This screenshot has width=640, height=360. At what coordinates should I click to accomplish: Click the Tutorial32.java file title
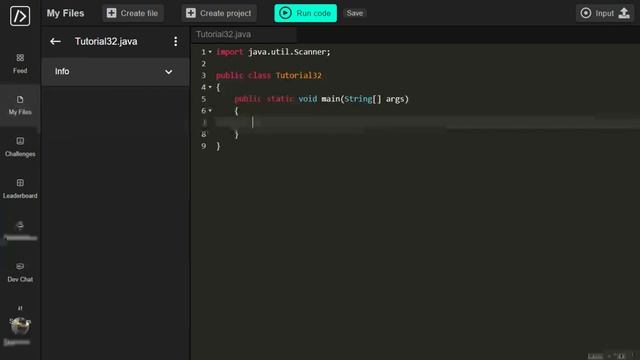pyautogui.click(x=106, y=42)
